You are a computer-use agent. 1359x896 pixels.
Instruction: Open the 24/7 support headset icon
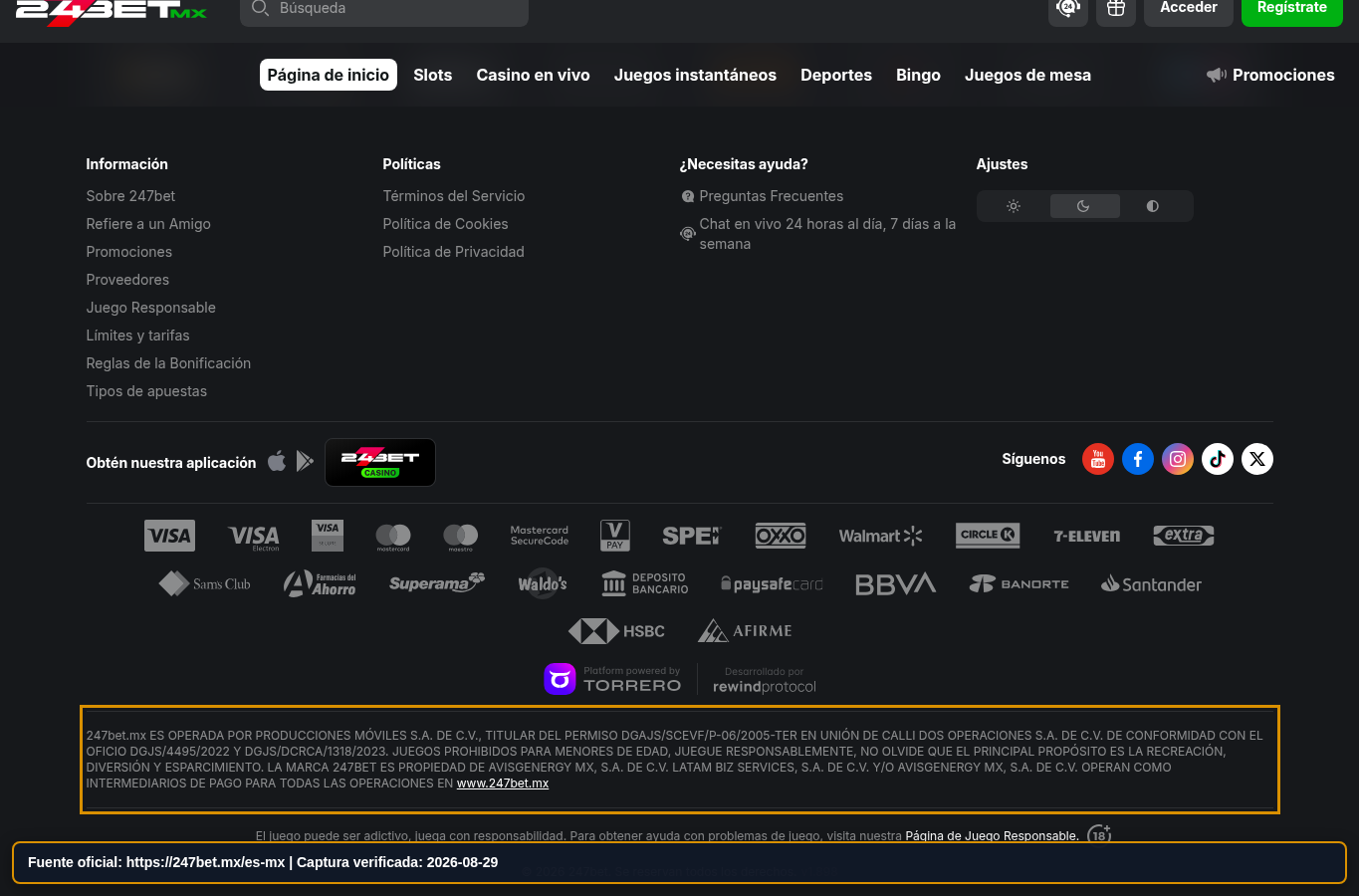(1068, 8)
